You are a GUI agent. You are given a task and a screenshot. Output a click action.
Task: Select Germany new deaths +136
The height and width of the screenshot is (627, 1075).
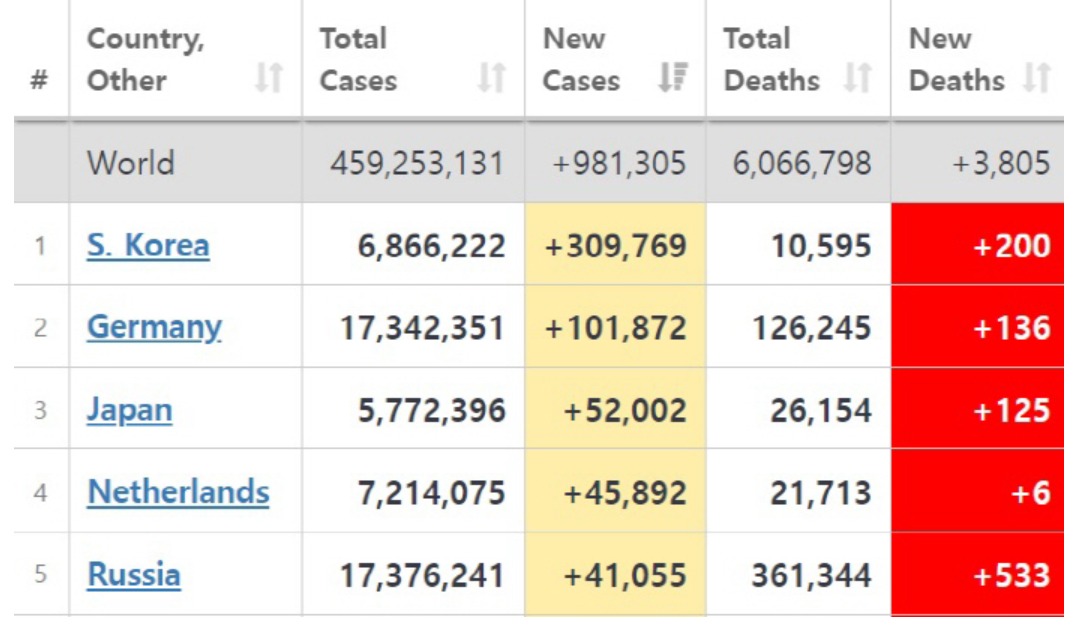[1012, 328]
